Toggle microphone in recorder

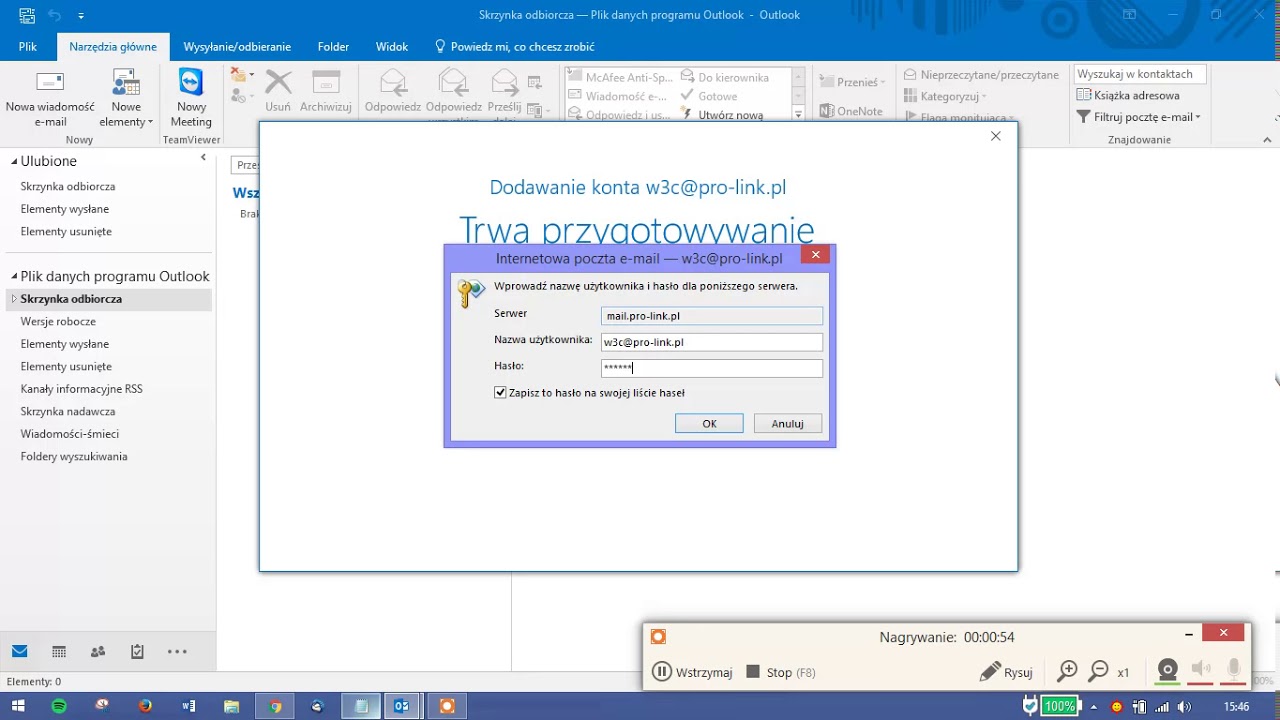click(1234, 670)
